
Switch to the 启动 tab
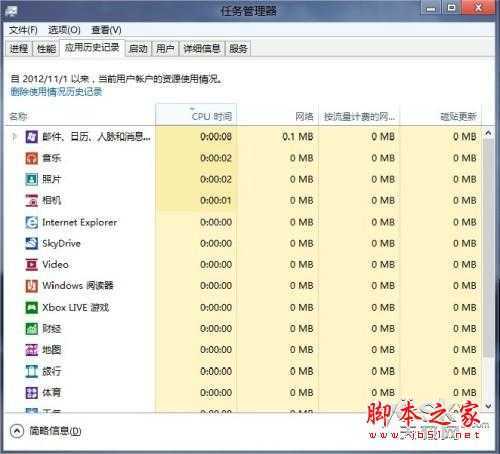(138, 49)
